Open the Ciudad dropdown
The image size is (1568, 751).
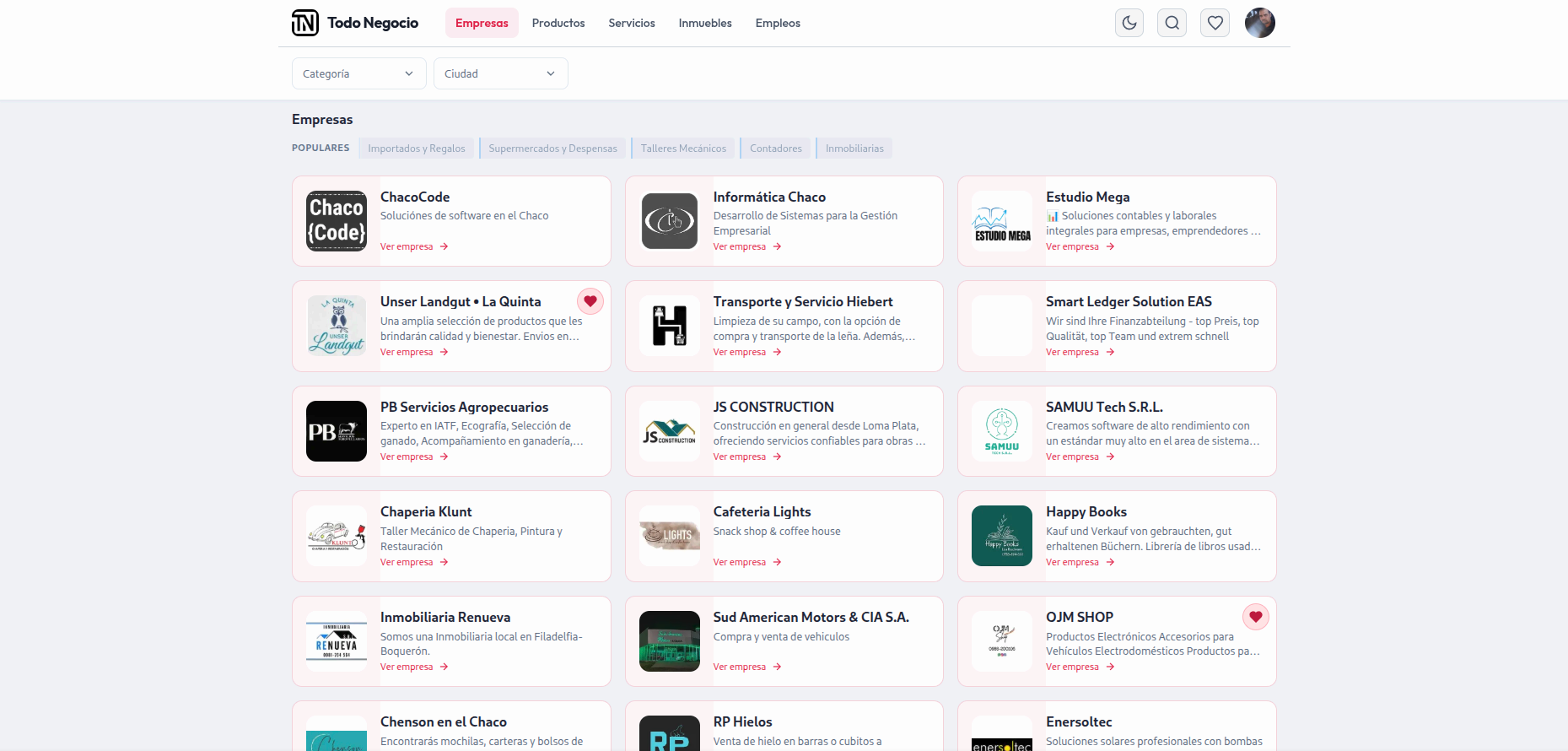point(500,73)
